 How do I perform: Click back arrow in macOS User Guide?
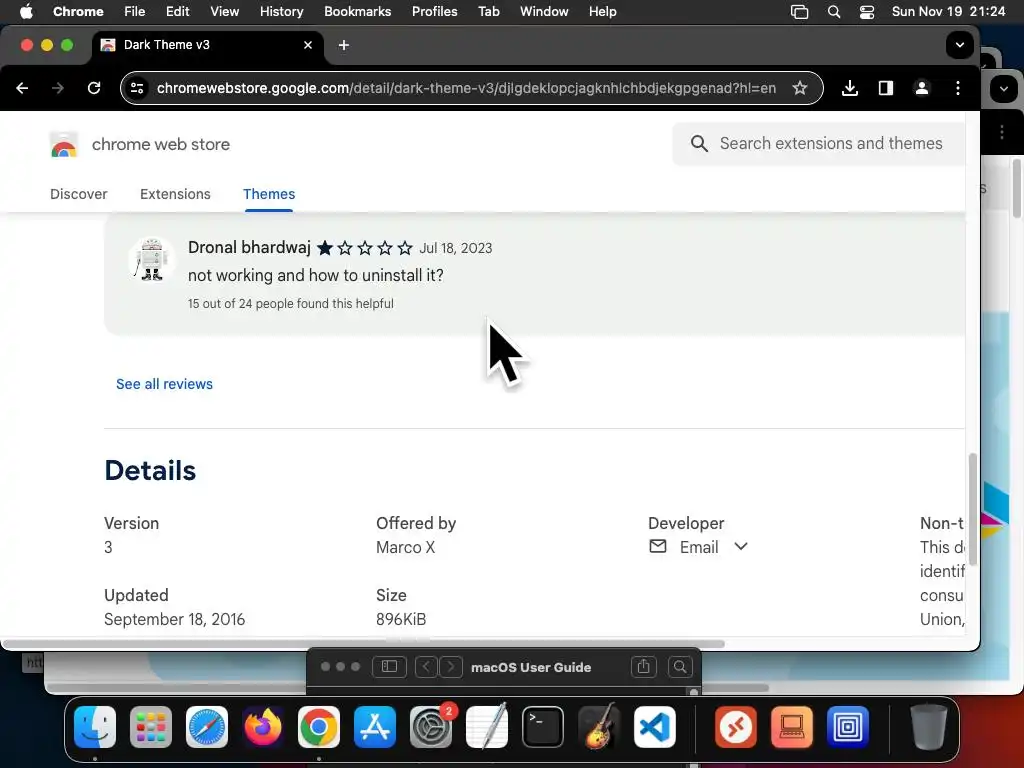click(426, 667)
